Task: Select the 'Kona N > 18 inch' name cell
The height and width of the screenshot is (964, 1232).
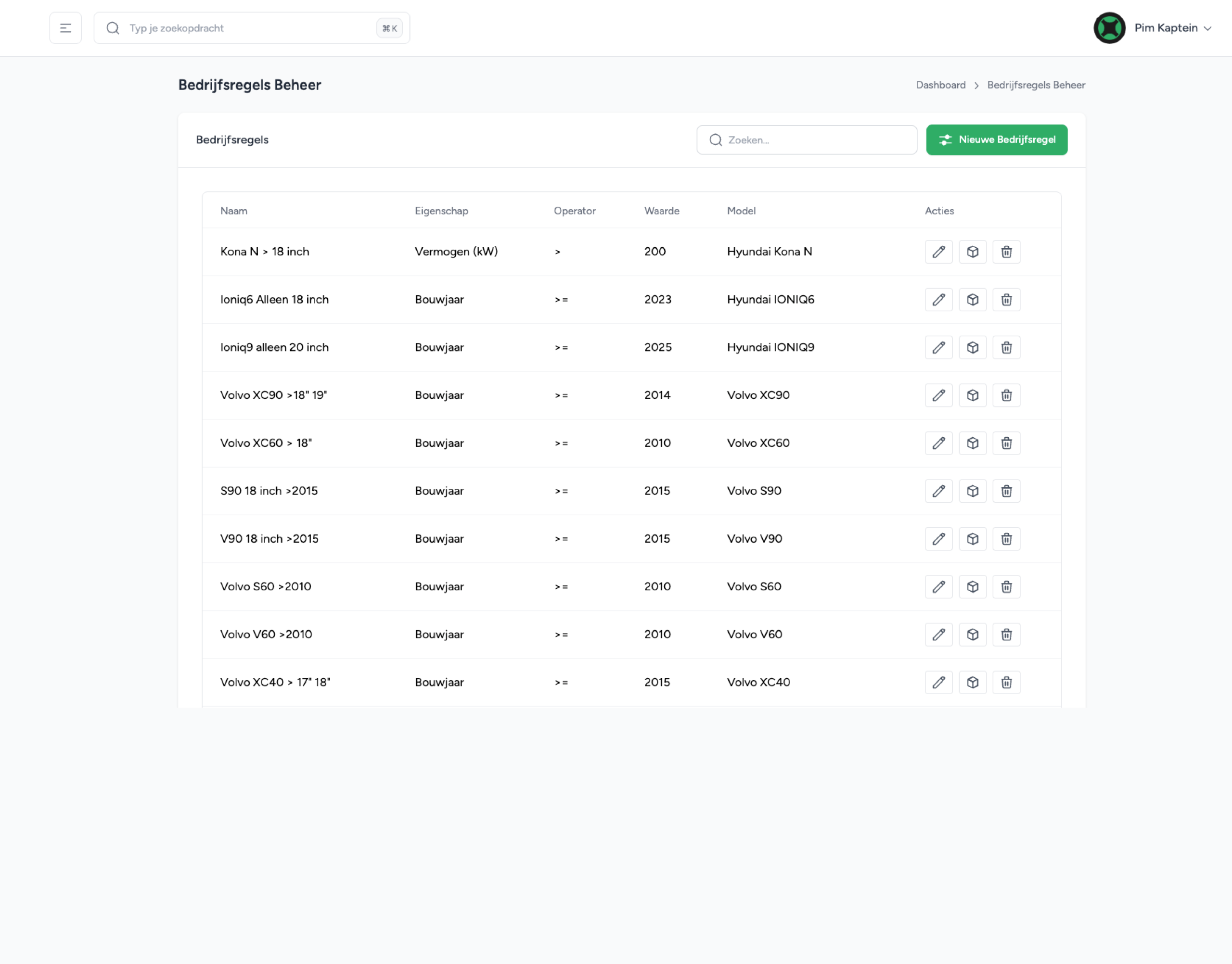Action: (x=265, y=252)
